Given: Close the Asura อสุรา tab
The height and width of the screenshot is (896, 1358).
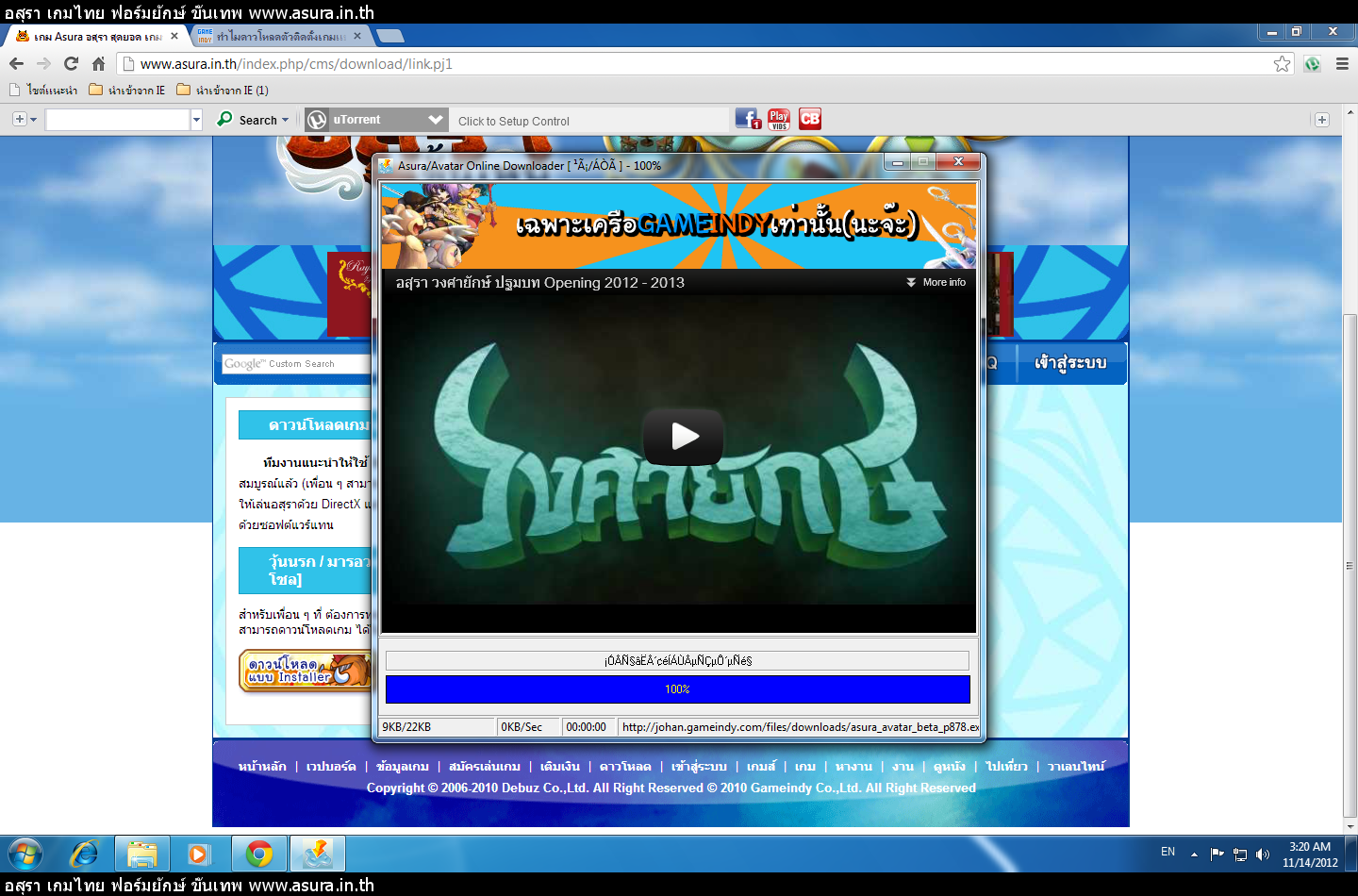Looking at the screenshot, I should click(x=174, y=36).
